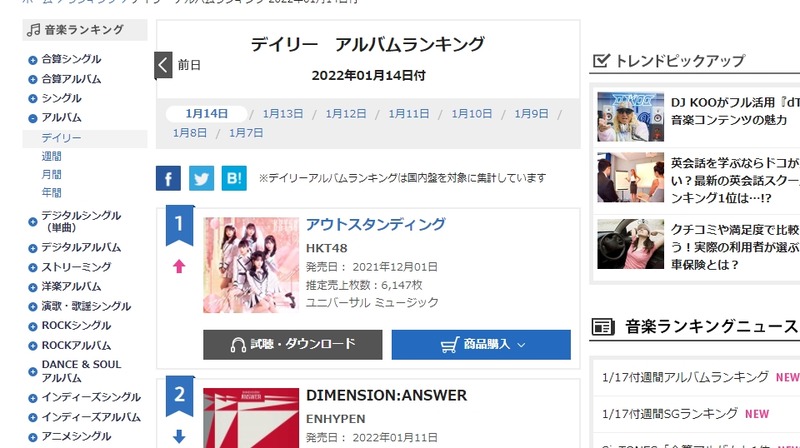This screenshot has width=800, height=448.
Task: Expand ストリーミング category
Action: 33,268
